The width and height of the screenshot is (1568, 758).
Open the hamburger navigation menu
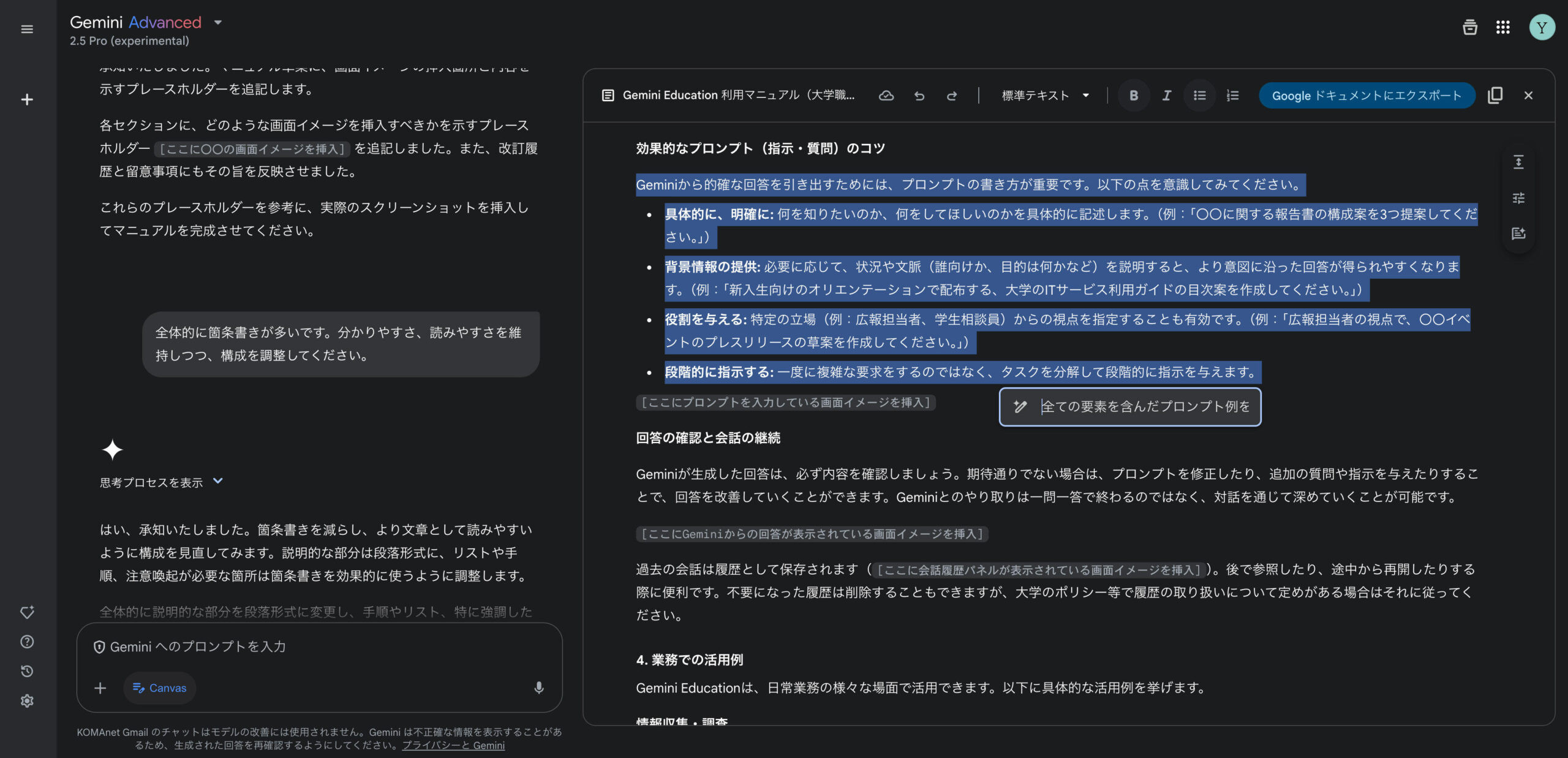(x=27, y=29)
